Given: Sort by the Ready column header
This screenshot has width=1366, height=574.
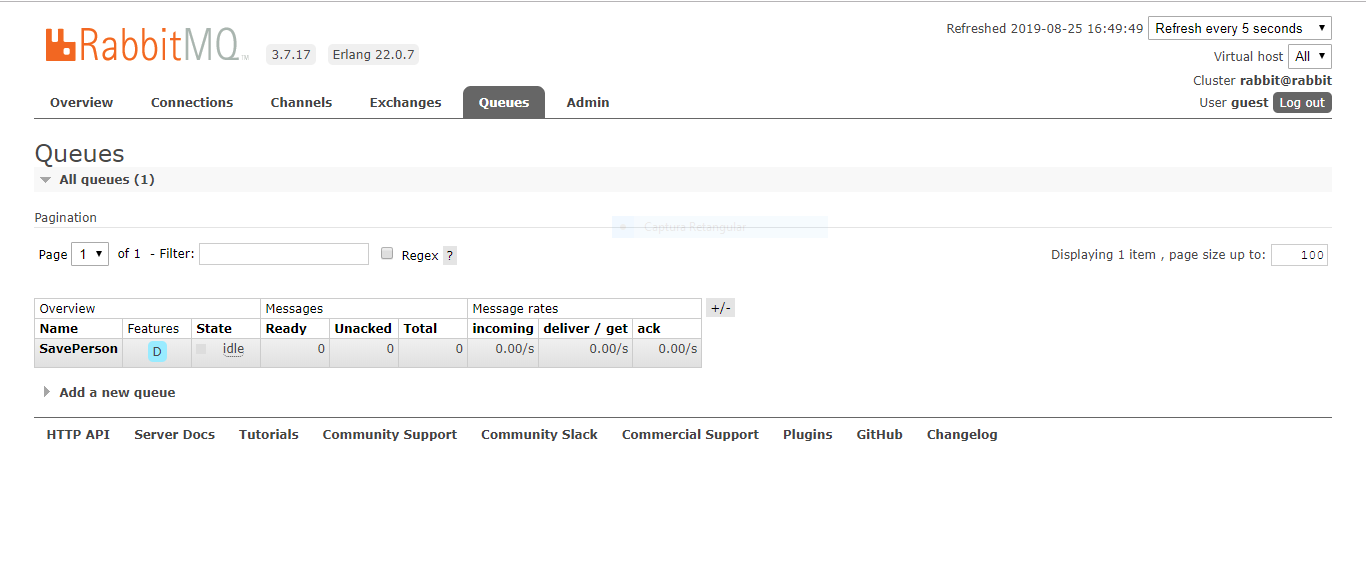Looking at the screenshot, I should (x=286, y=328).
